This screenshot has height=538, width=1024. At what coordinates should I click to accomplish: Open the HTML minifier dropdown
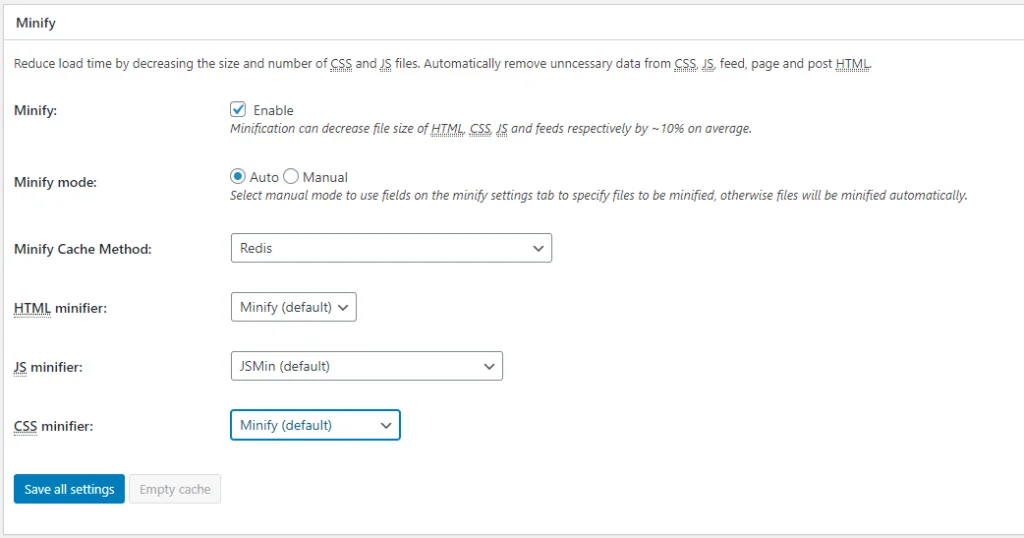[294, 307]
